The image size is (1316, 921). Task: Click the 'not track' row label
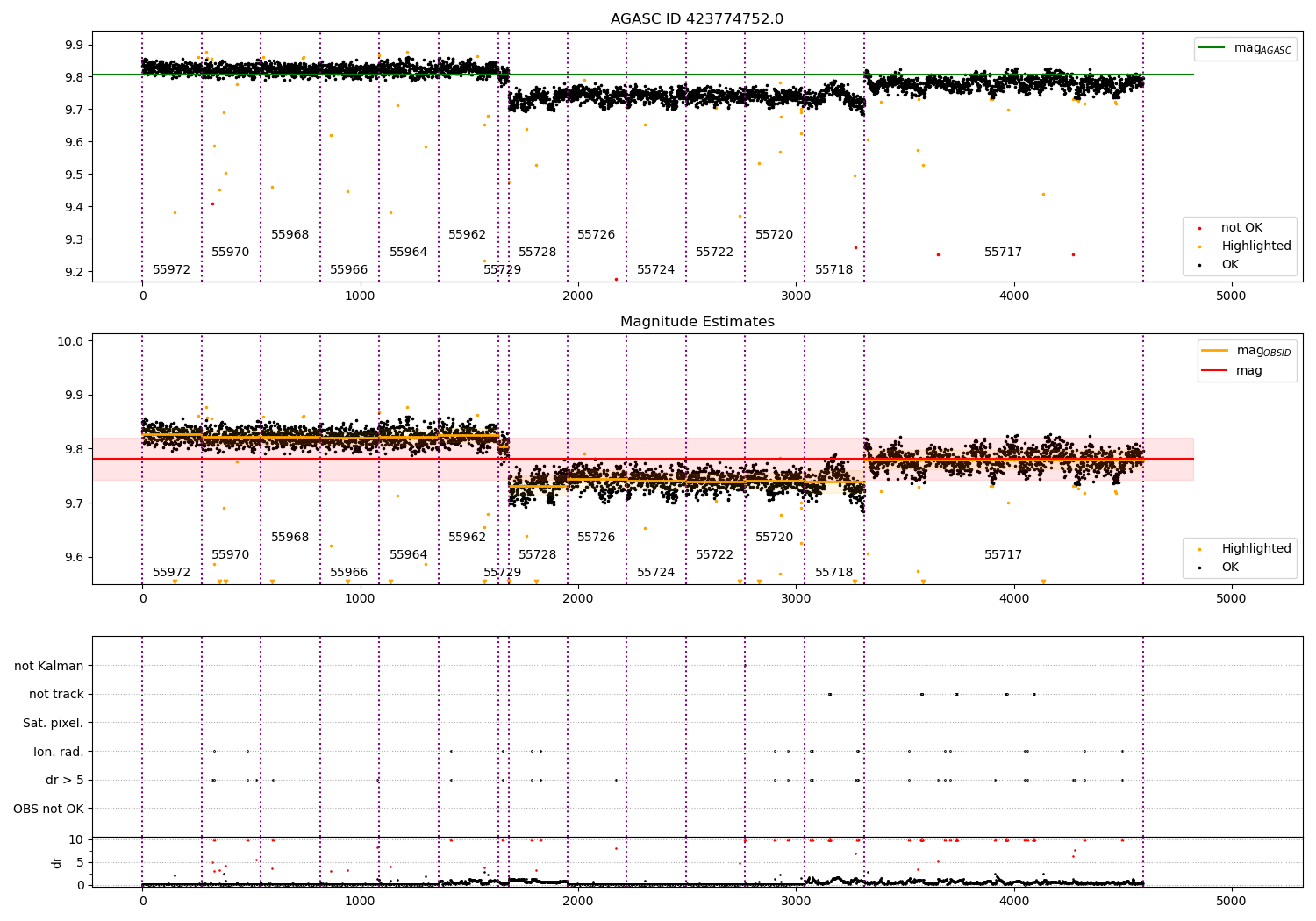56,695
